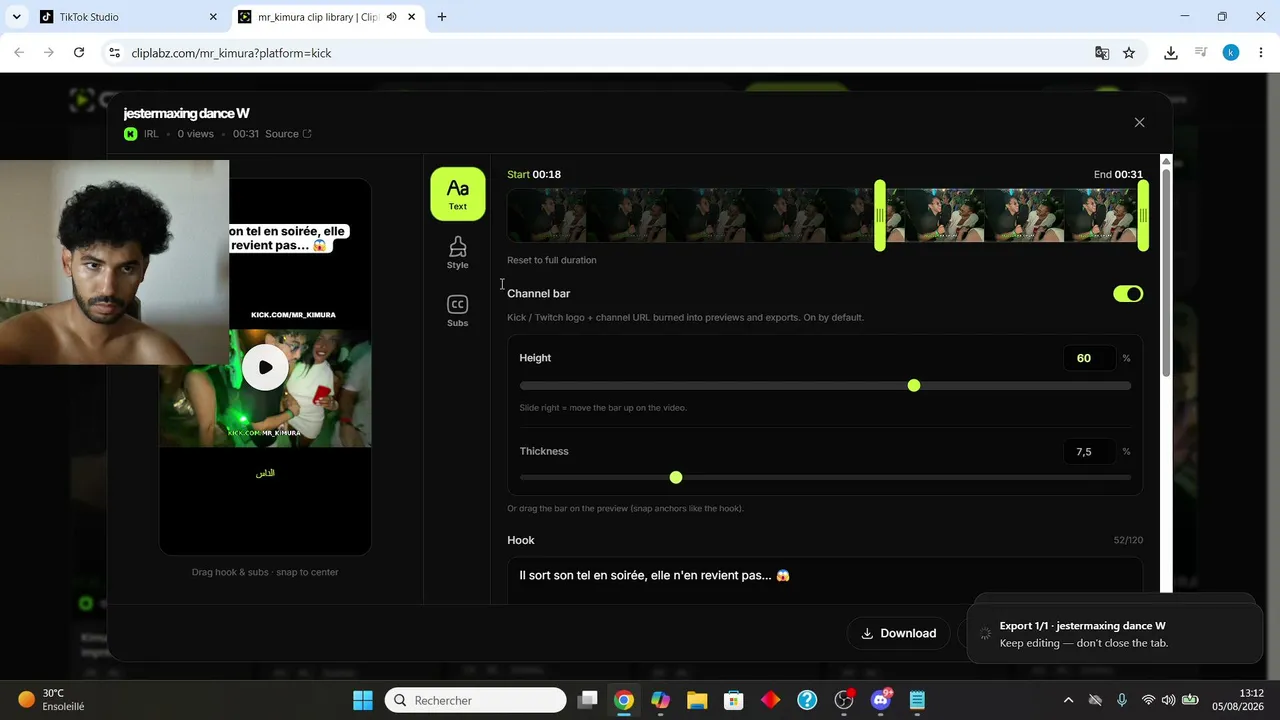Reset to full duration link

pyautogui.click(x=552, y=260)
